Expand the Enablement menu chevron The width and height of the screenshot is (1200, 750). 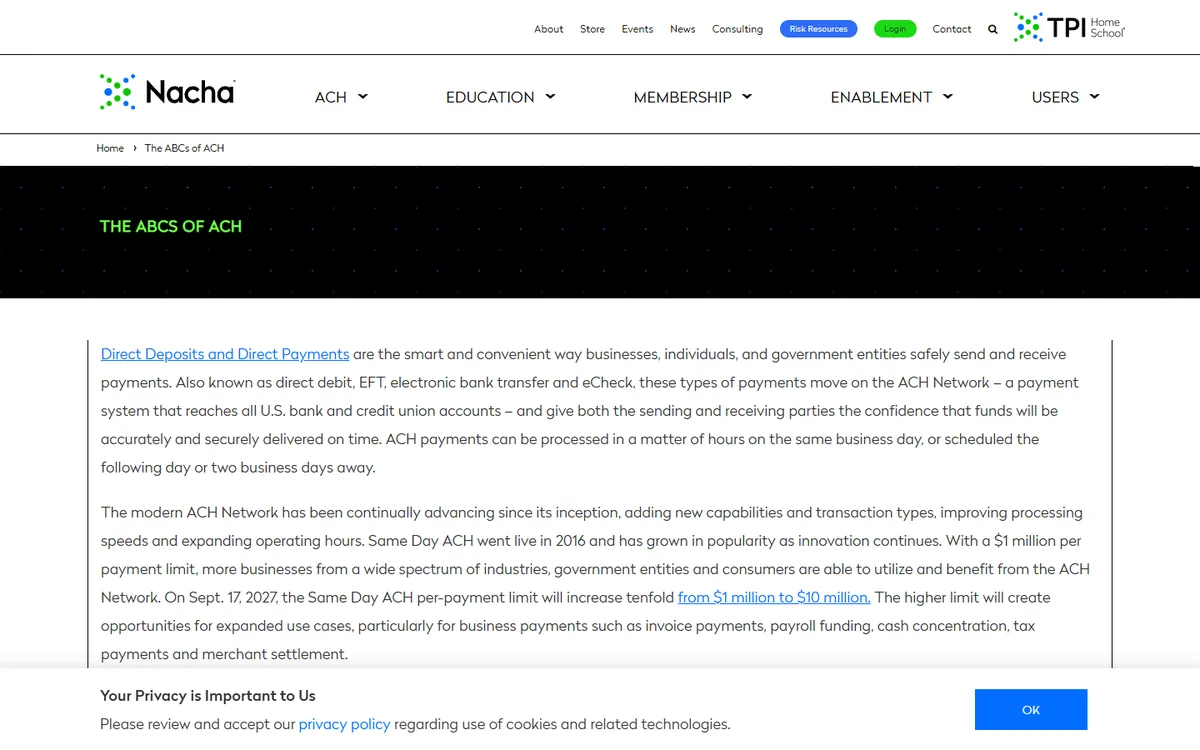pos(948,97)
